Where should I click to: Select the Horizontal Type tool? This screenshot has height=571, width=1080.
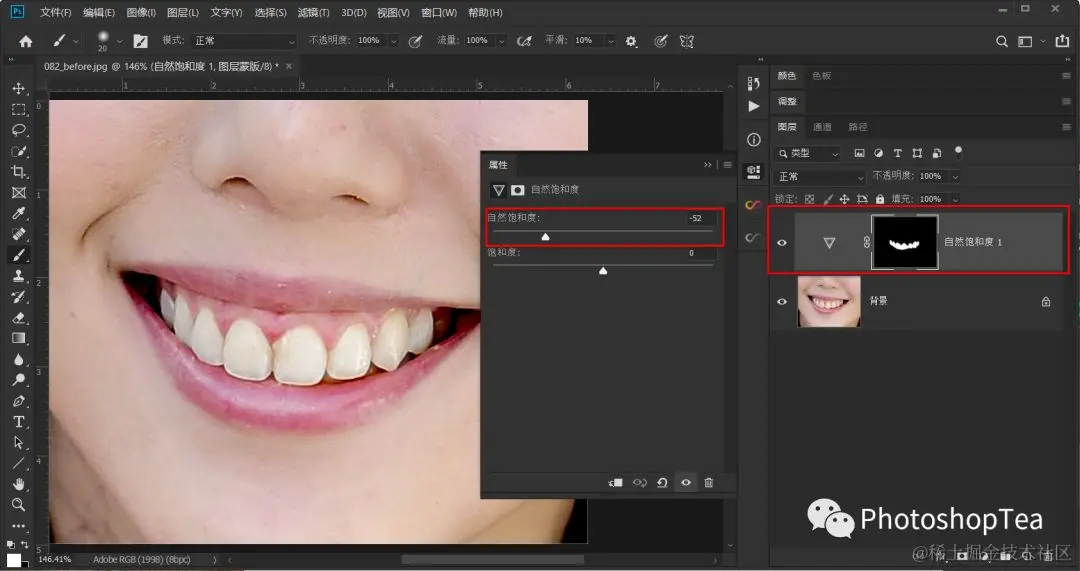point(18,422)
